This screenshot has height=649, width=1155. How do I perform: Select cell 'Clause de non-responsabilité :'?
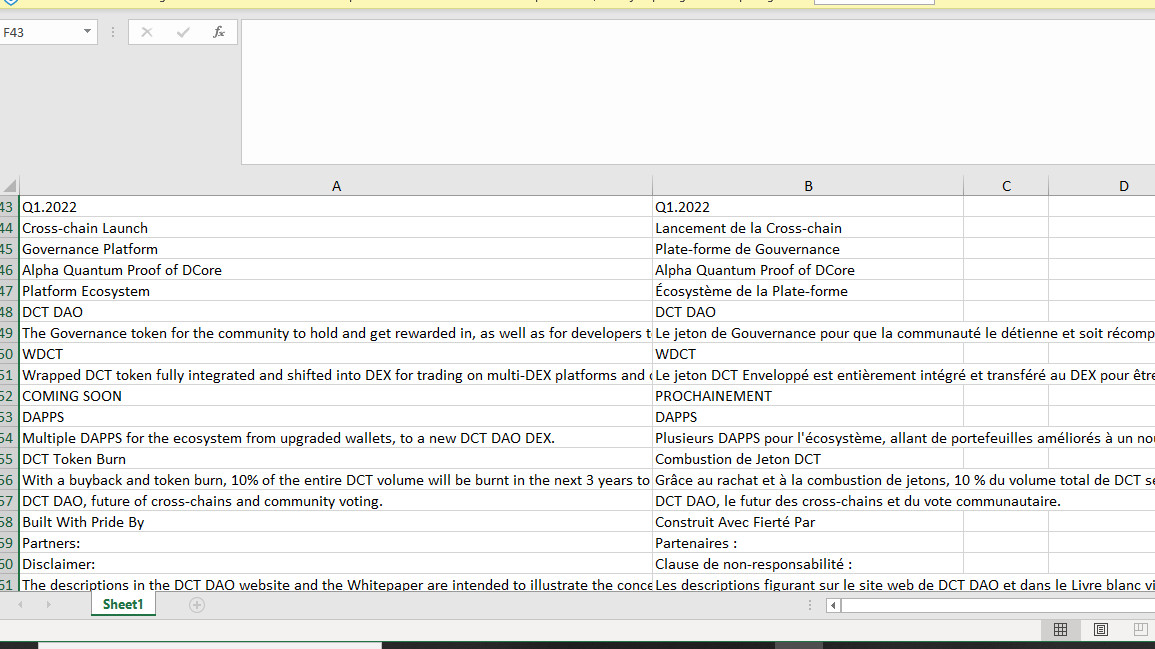(x=808, y=564)
